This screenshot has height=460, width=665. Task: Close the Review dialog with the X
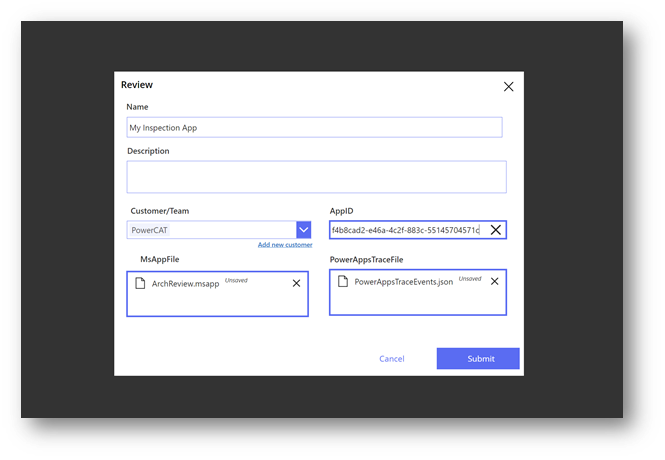(508, 87)
